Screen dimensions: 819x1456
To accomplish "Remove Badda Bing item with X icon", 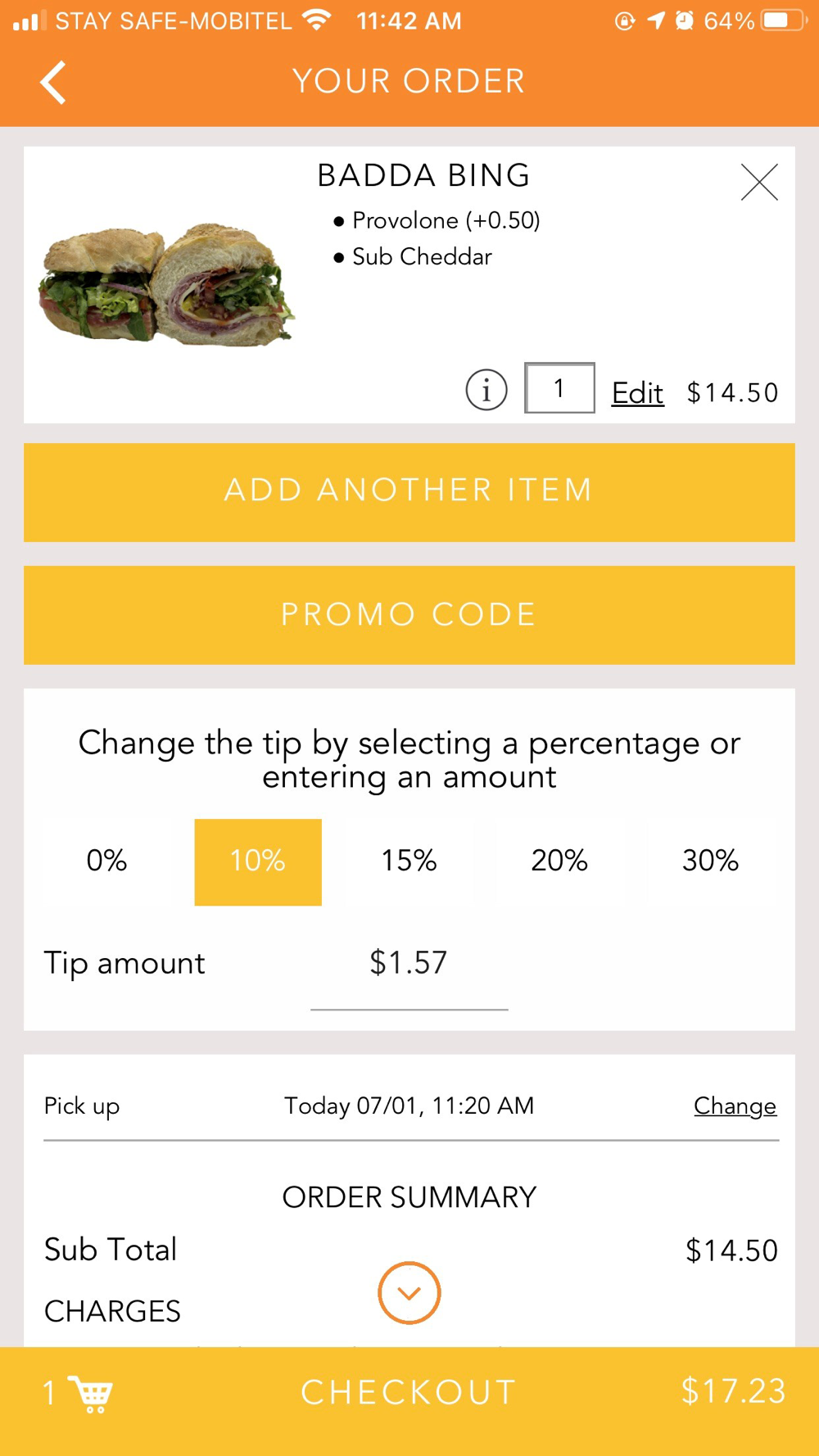I will pyautogui.click(x=759, y=182).
